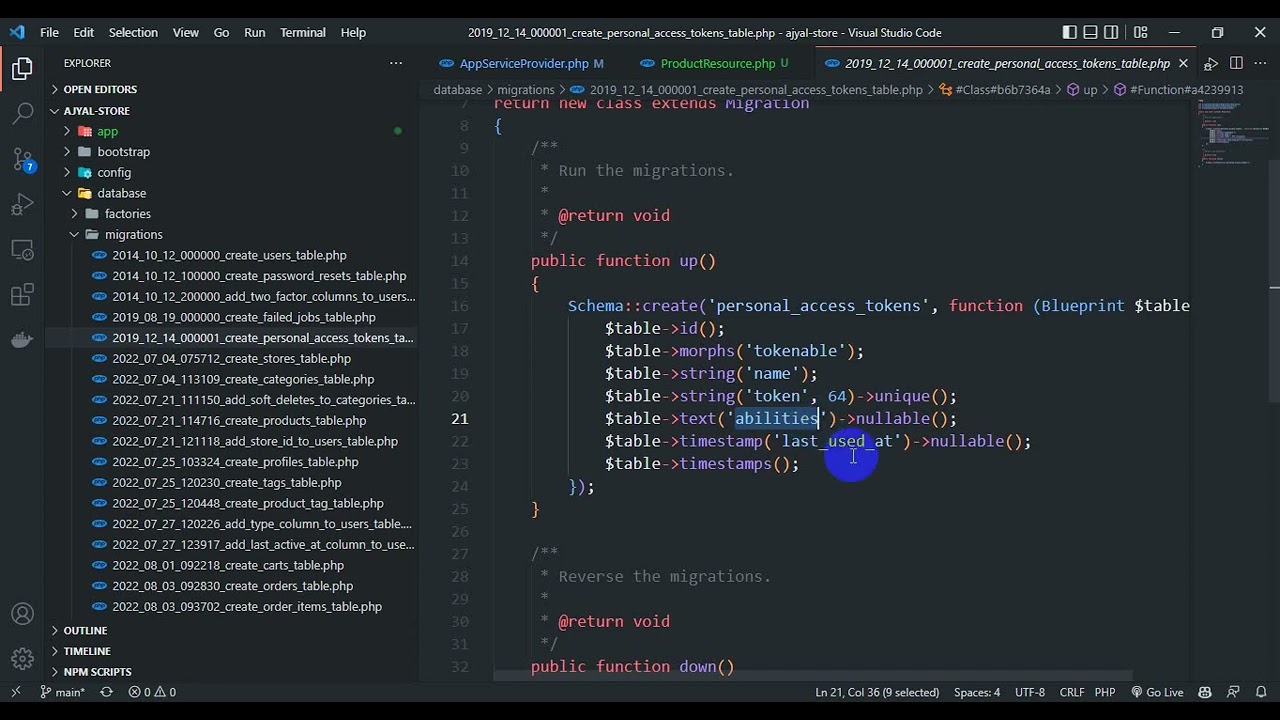Split the editor right

(1236, 63)
